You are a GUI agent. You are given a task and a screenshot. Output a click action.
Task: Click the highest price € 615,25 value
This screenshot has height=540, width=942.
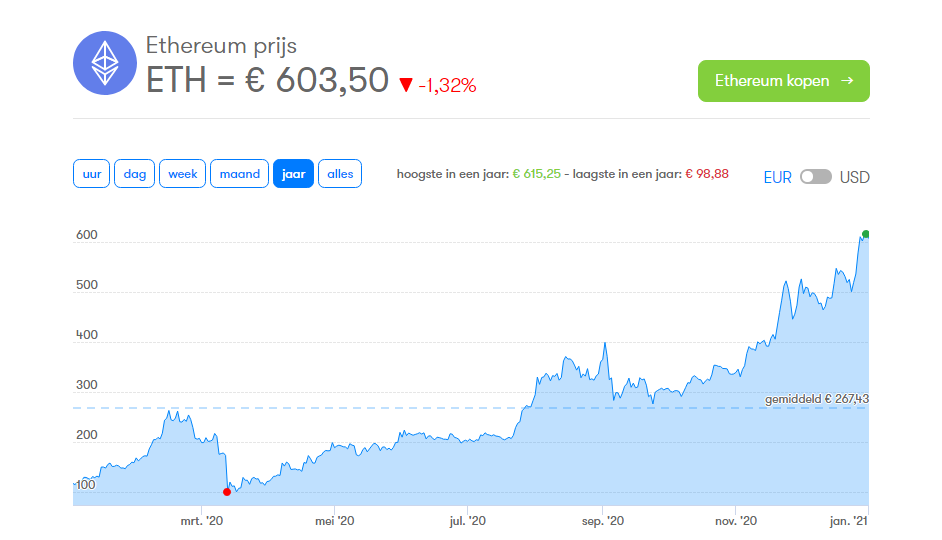coord(536,174)
